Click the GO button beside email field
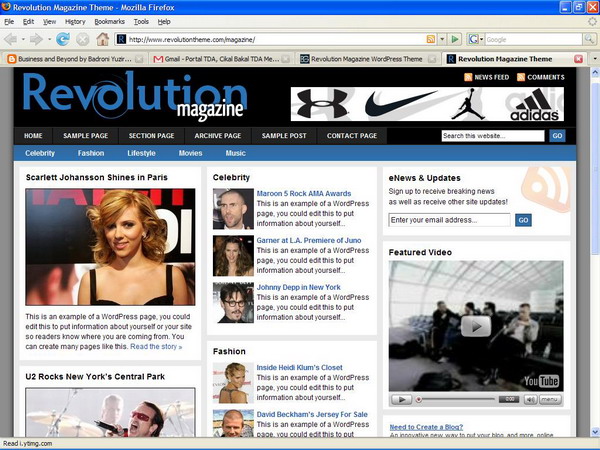 click(x=523, y=220)
